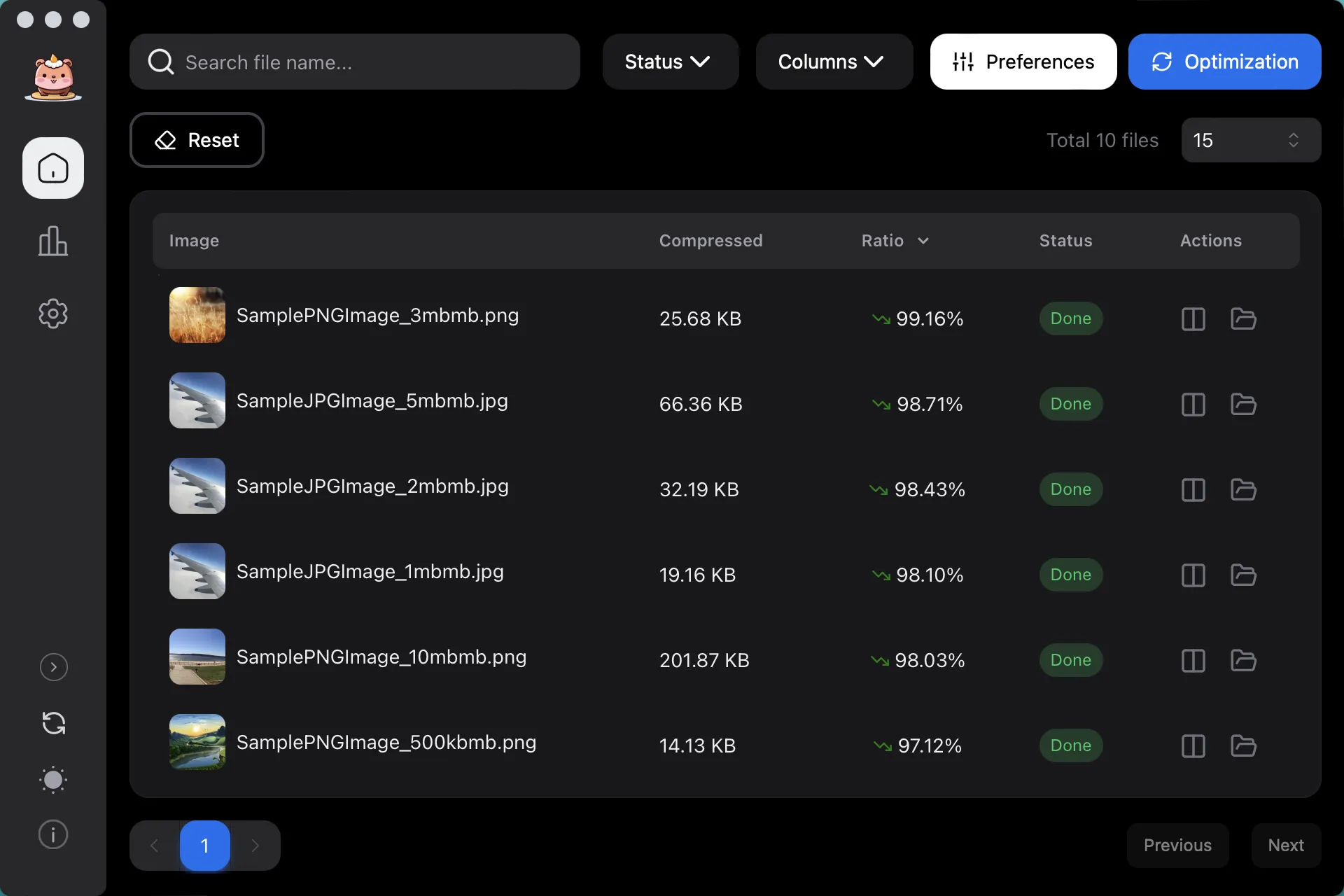Open SamplePNGImage_500kbmb.png thumbnail
Image resolution: width=1344 pixels, height=896 pixels.
[x=197, y=741]
